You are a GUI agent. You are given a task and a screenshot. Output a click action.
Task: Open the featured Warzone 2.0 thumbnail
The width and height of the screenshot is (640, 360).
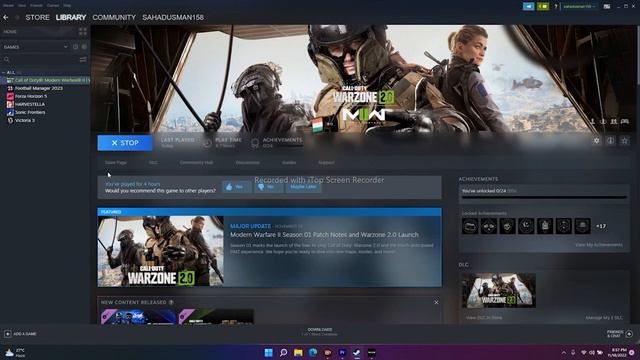(160, 251)
